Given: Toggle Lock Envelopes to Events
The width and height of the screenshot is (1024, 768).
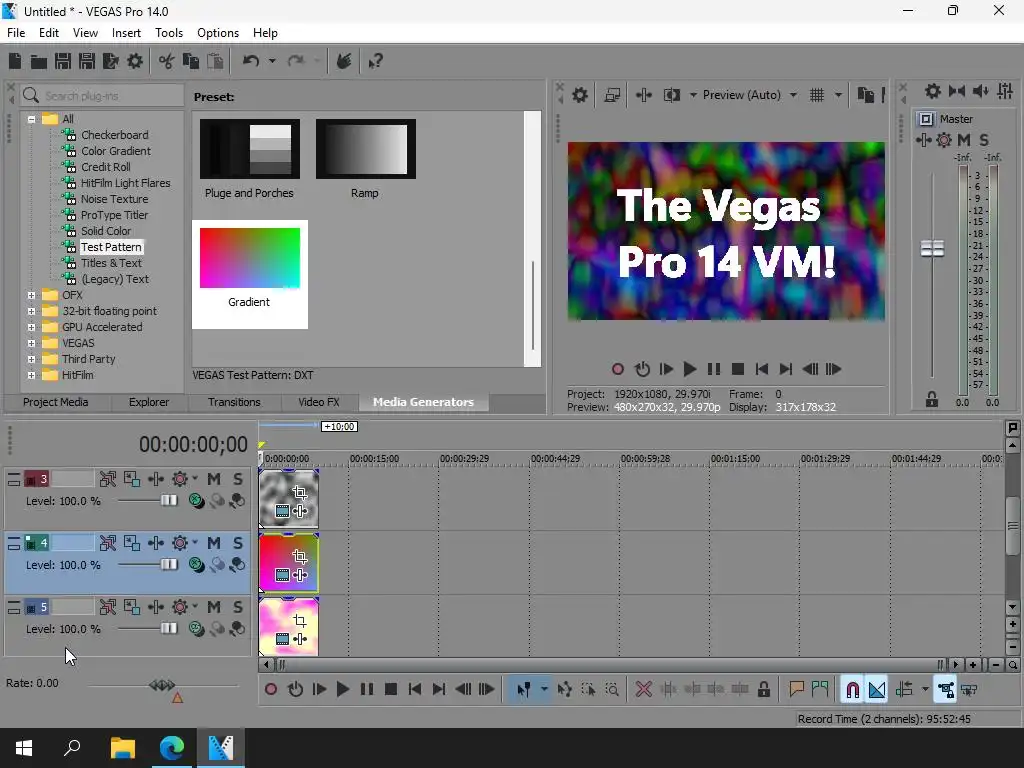Looking at the screenshot, I should coord(946,689).
